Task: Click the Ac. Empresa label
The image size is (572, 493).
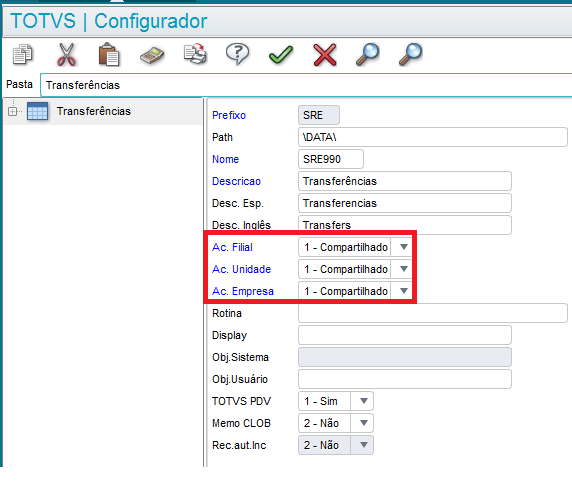Action: pos(243,291)
